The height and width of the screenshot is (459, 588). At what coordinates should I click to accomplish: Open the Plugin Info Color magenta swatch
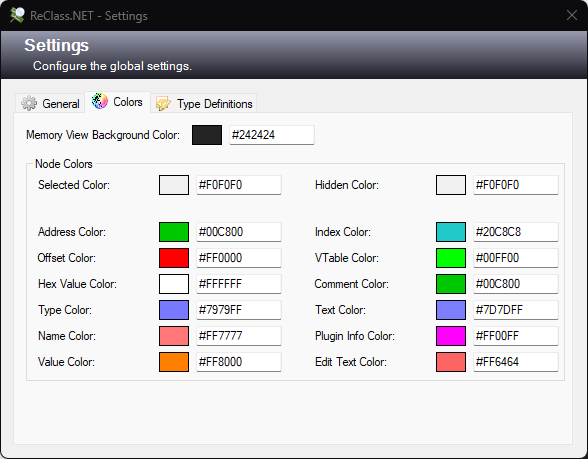click(451, 336)
